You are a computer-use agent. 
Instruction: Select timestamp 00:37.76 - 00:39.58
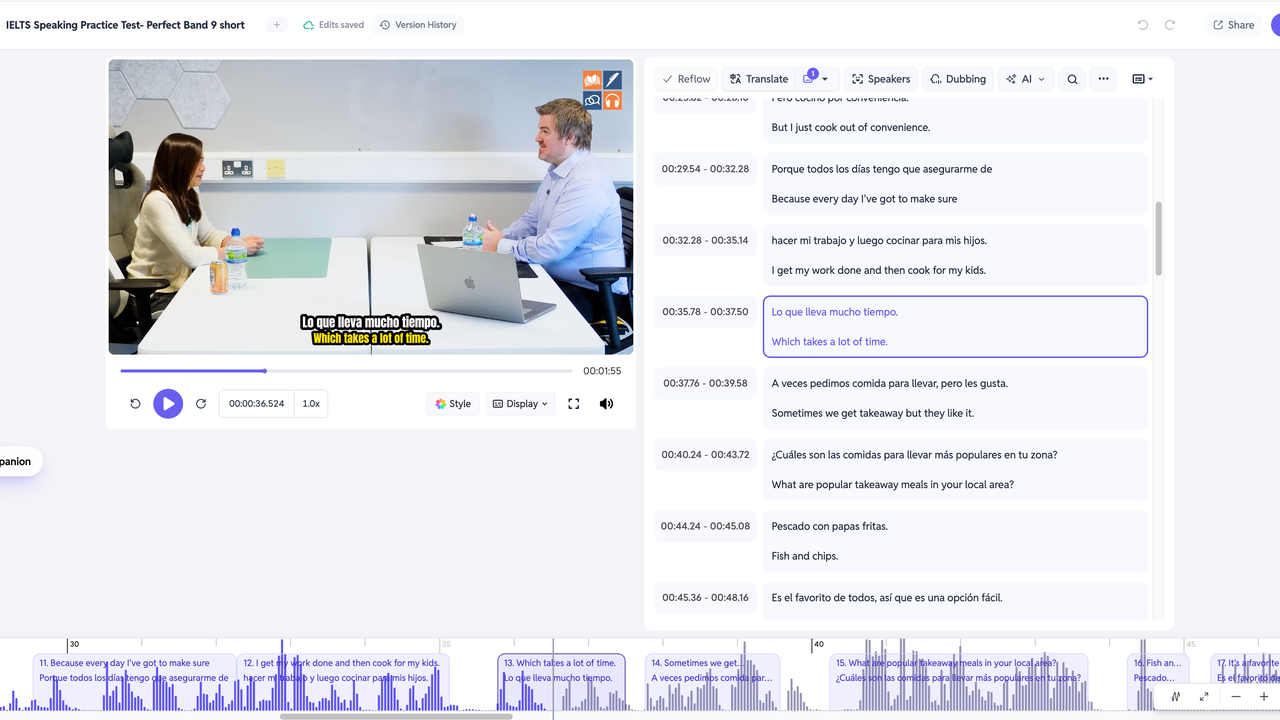tap(705, 383)
